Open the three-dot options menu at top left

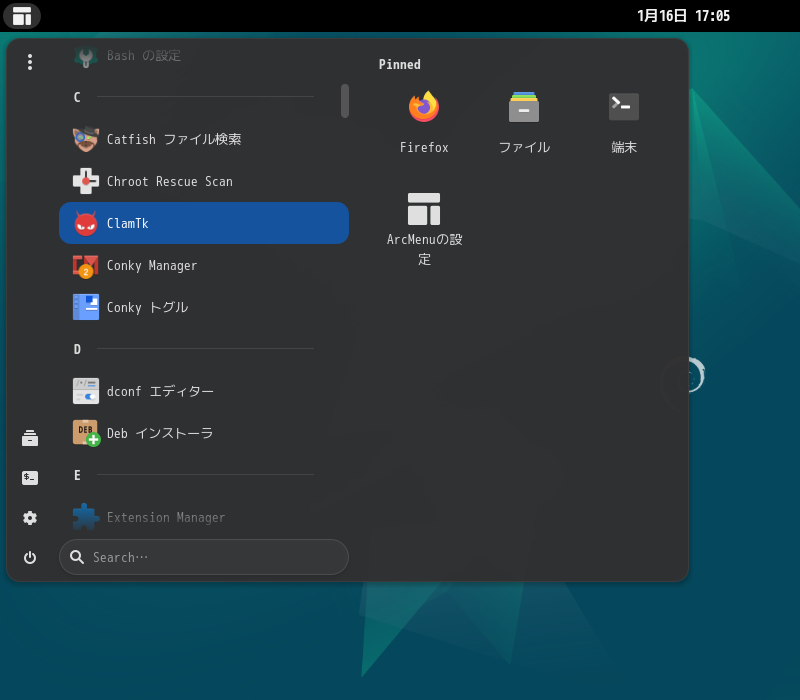point(30,61)
